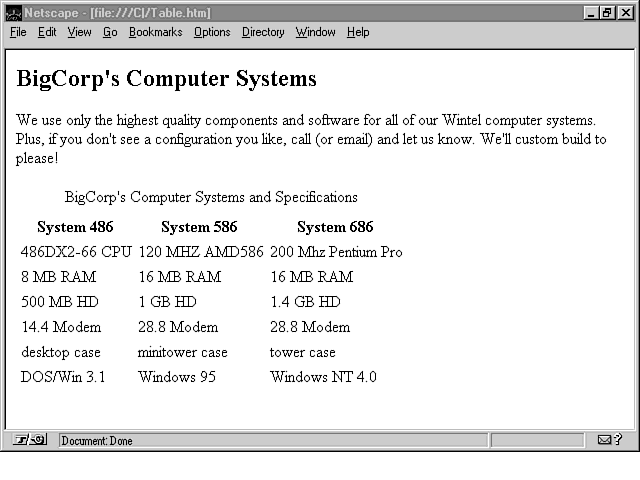The height and width of the screenshot is (480, 640).
Task: Click the empty progress bar in status bar
Action: [537, 440]
